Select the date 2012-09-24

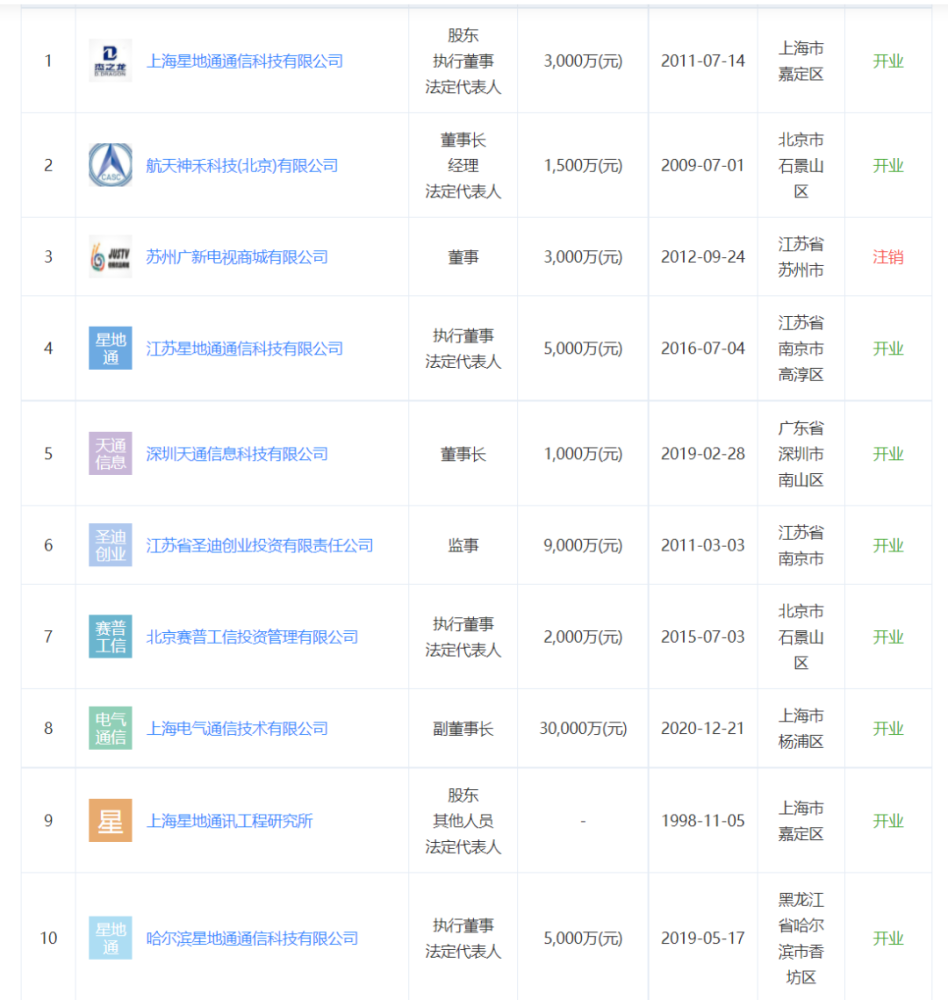703,257
